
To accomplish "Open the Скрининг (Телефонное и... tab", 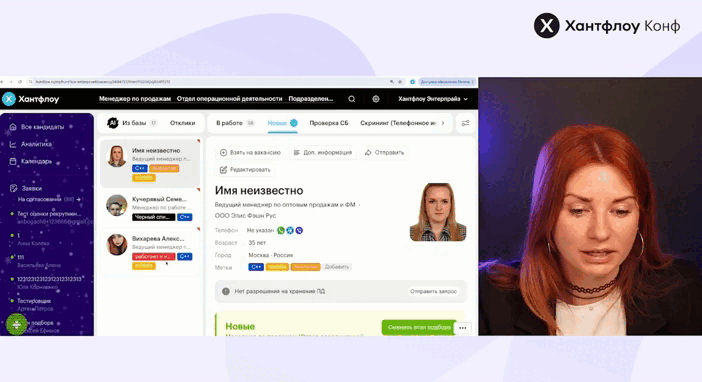I will pos(398,123).
